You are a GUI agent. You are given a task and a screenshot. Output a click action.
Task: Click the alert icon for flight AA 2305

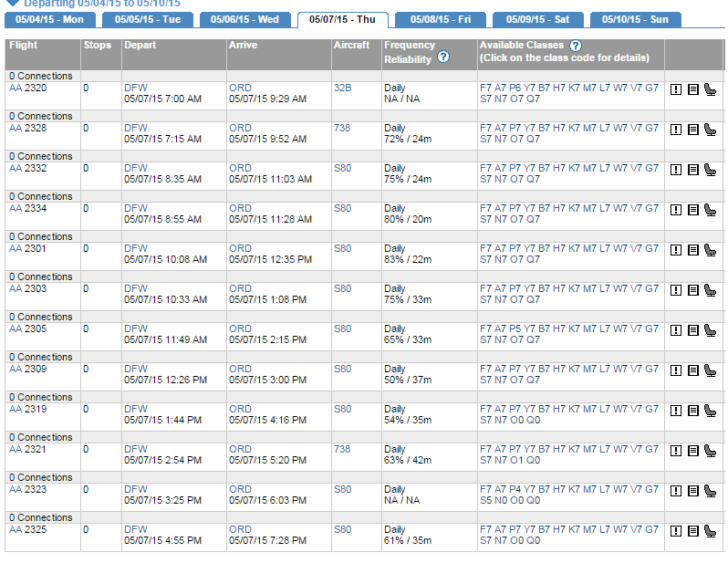676,330
